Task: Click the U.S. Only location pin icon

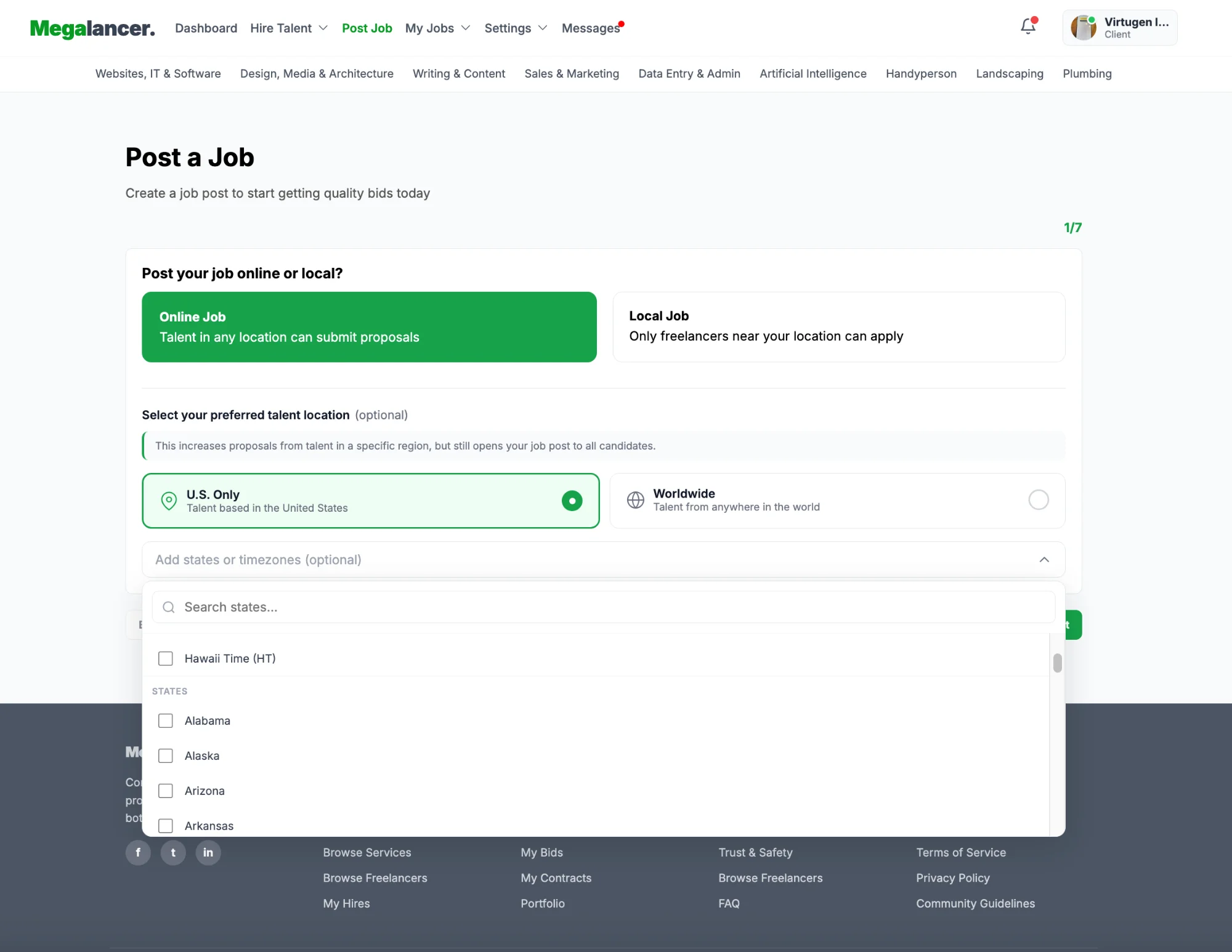Action: click(169, 501)
